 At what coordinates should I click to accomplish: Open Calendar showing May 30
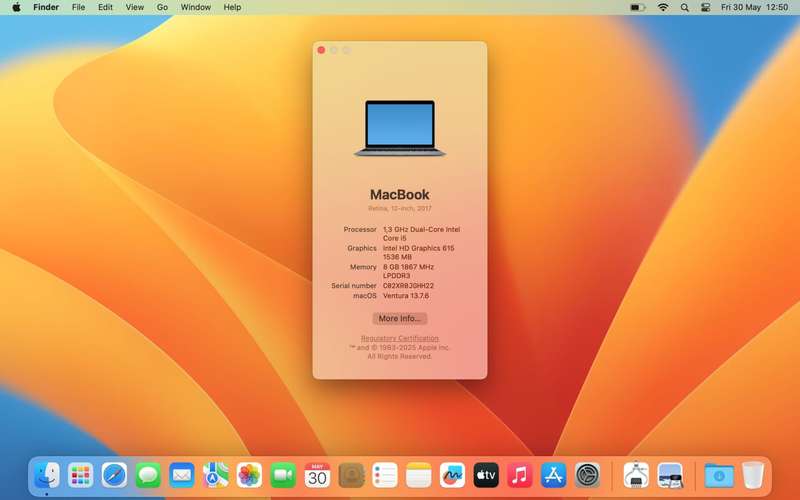click(x=317, y=476)
